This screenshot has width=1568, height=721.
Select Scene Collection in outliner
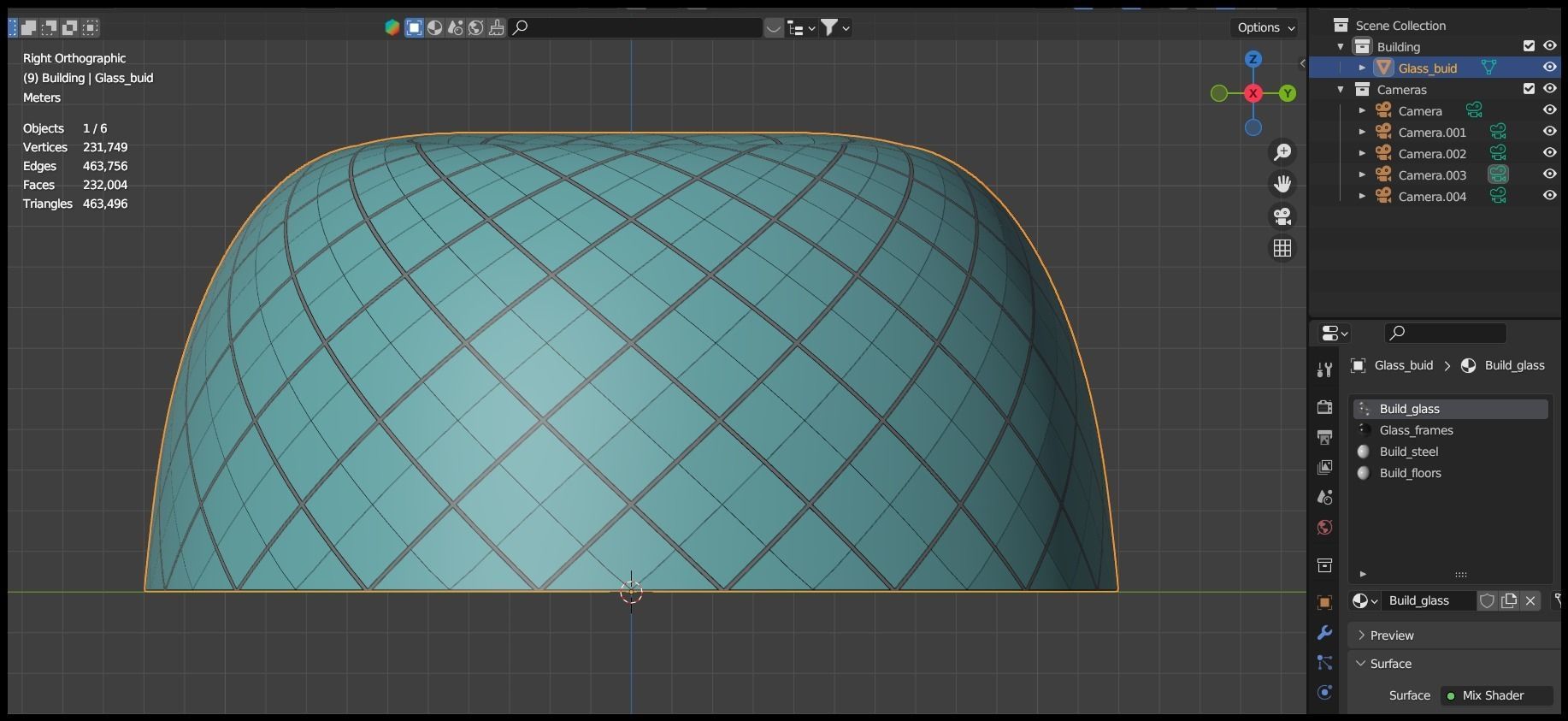pos(1400,26)
